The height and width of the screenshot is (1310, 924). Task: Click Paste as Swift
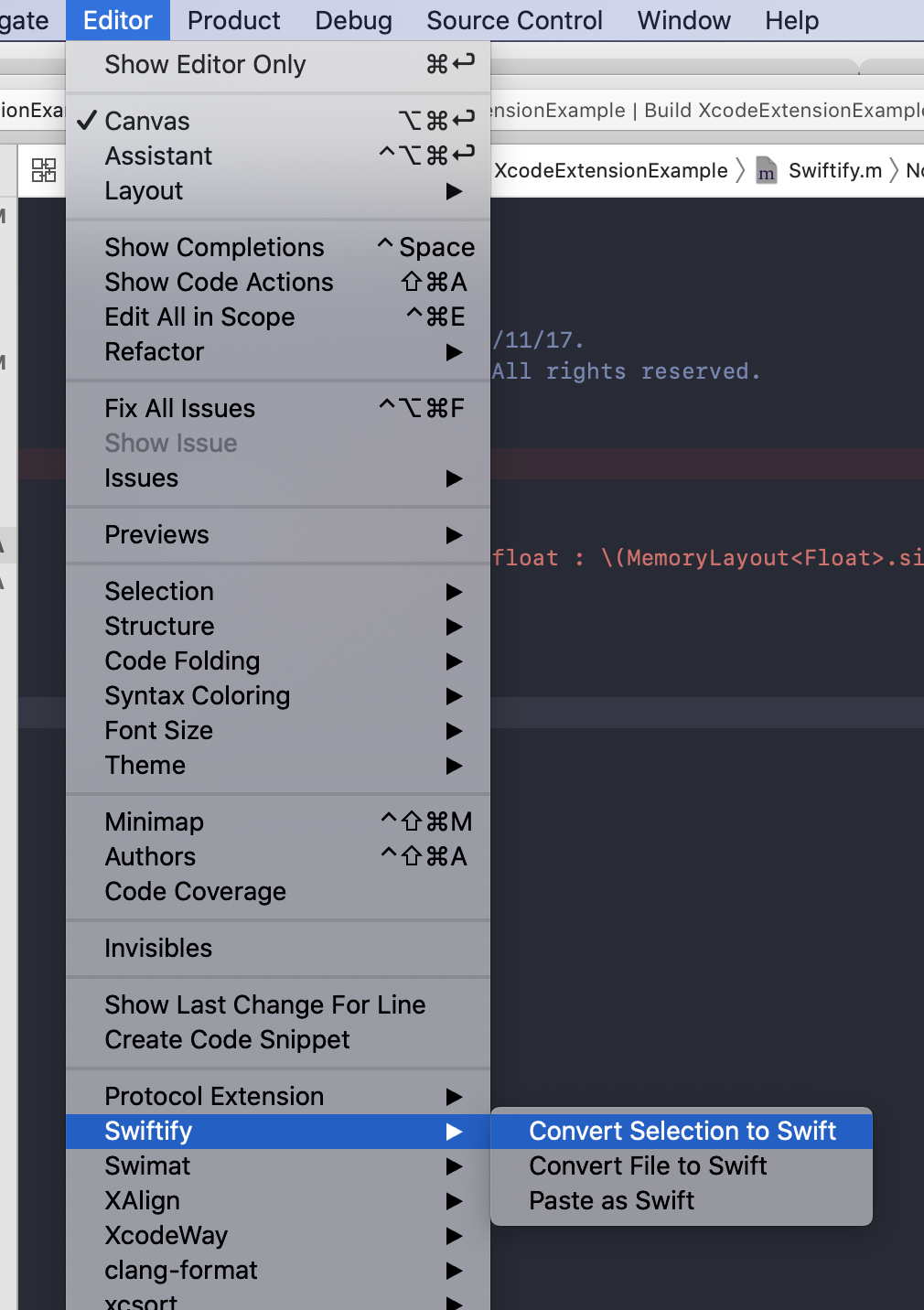(x=682, y=1200)
